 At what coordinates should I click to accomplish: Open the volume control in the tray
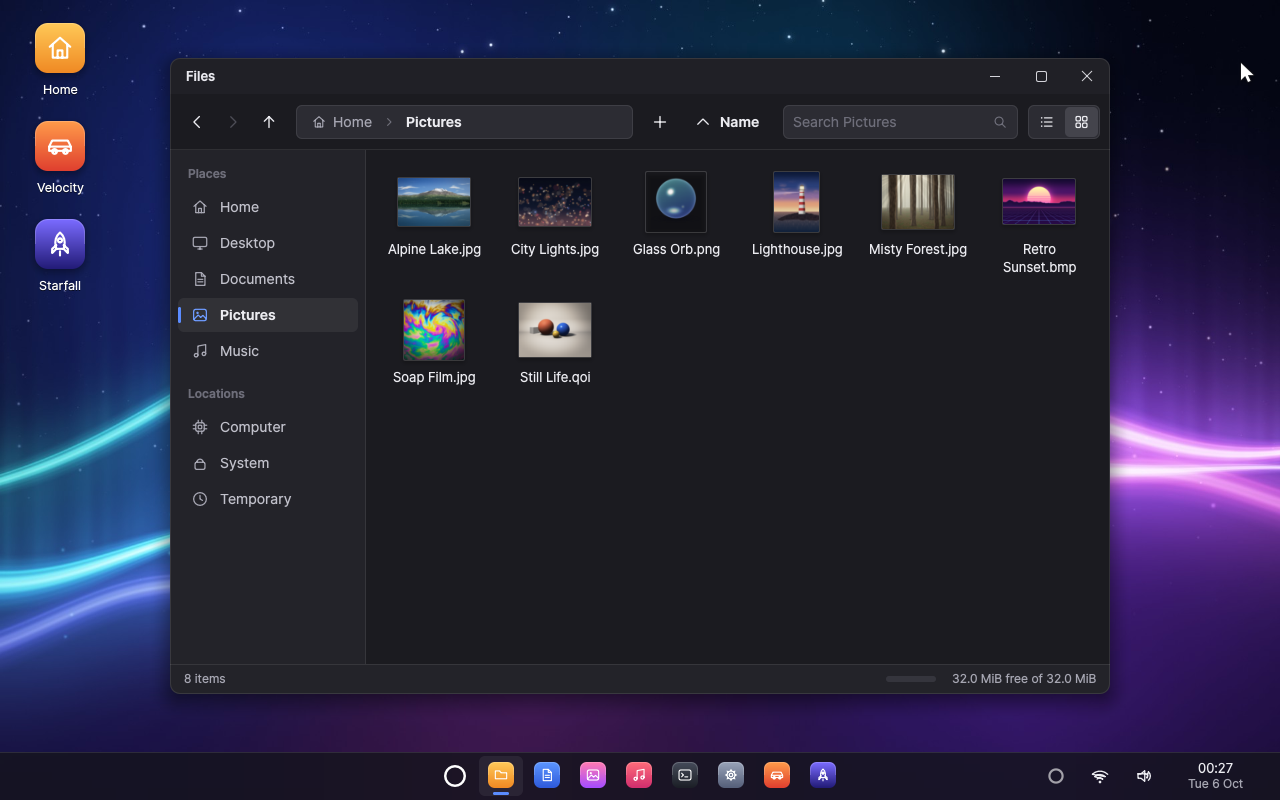1144,776
